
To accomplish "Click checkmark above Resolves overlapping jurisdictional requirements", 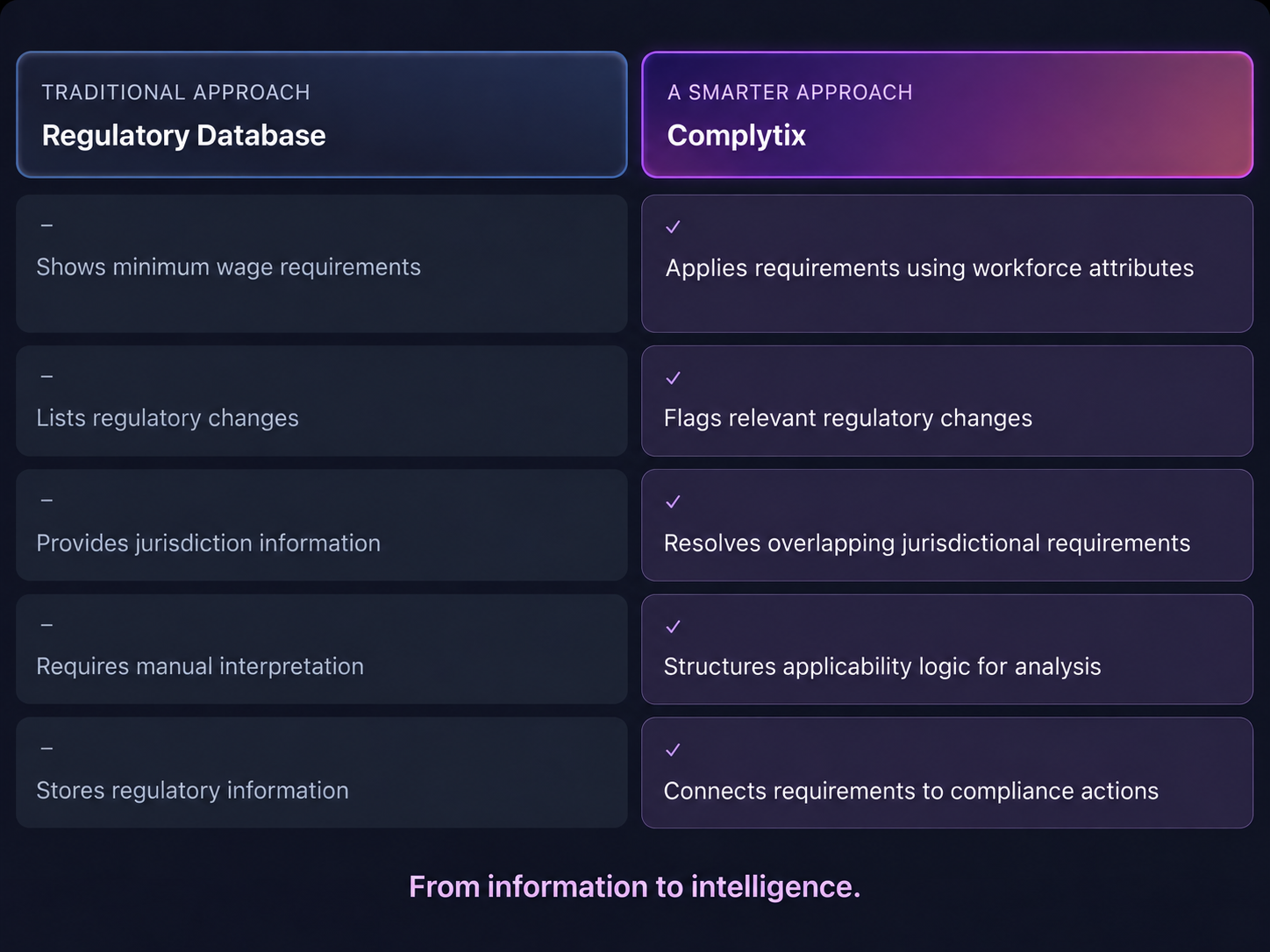I will pyautogui.click(x=674, y=502).
